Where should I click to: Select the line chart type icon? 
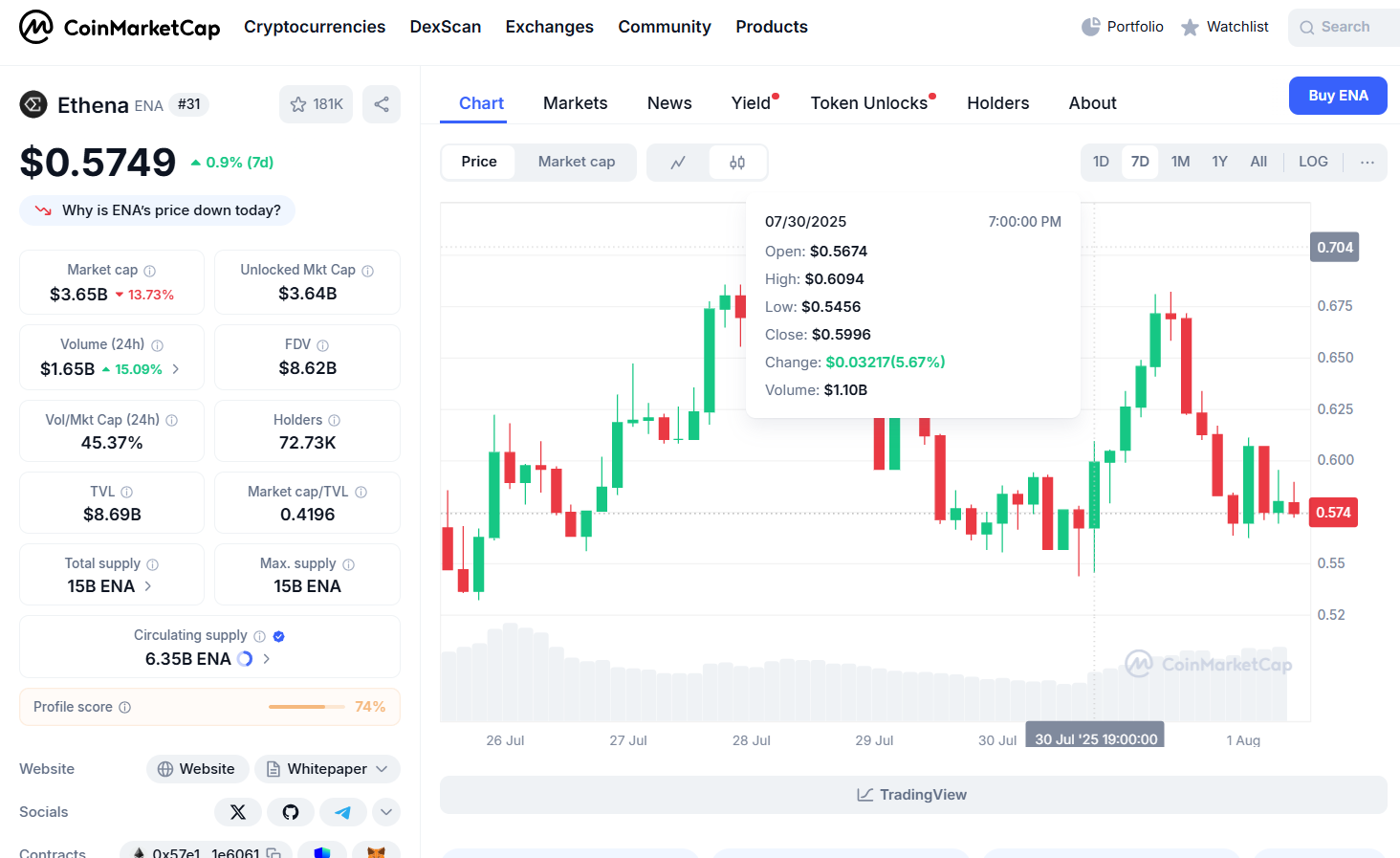678,162
